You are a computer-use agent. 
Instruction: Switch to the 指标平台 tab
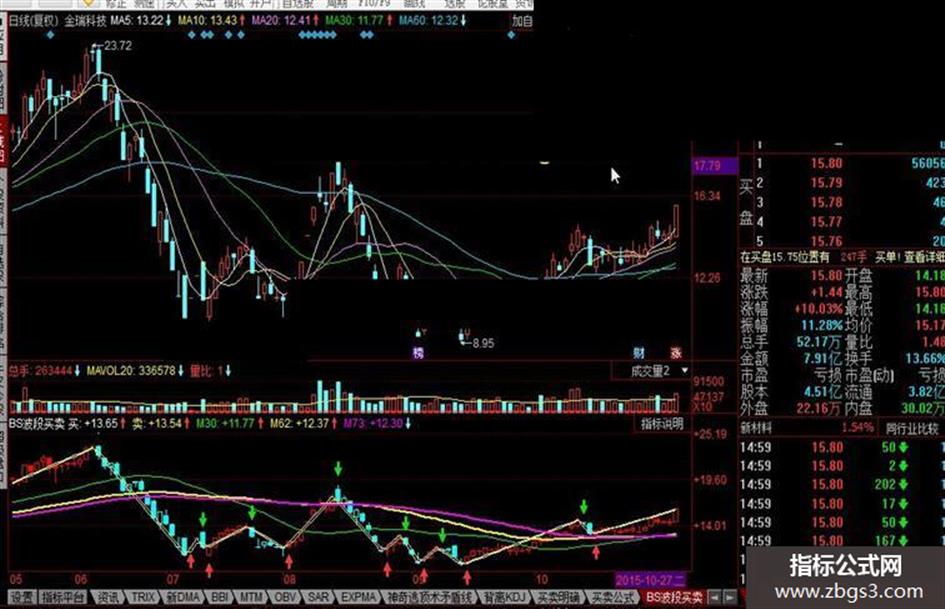point(64,598)
